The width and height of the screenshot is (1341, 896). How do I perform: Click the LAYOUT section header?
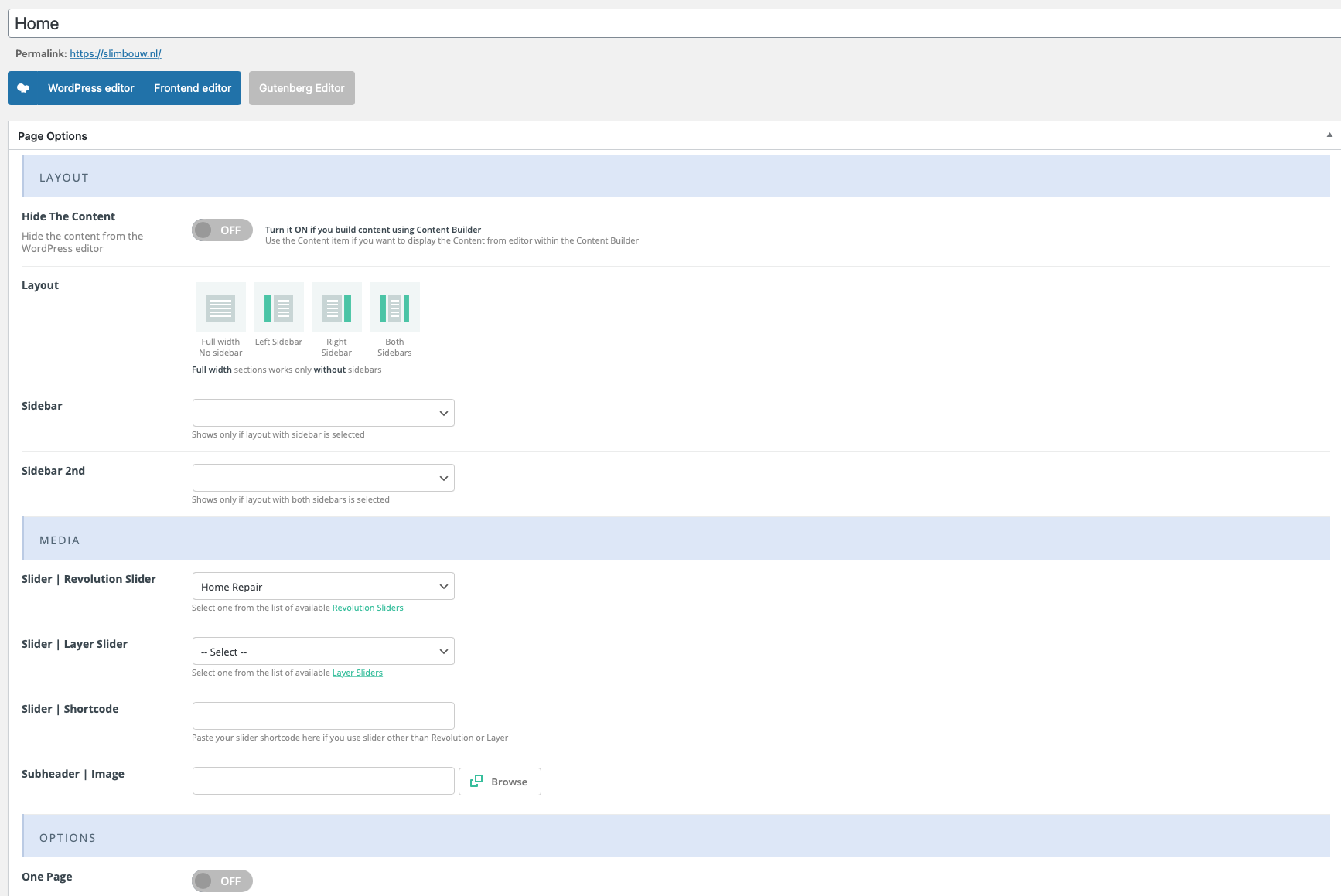click(x=676, y=176)
